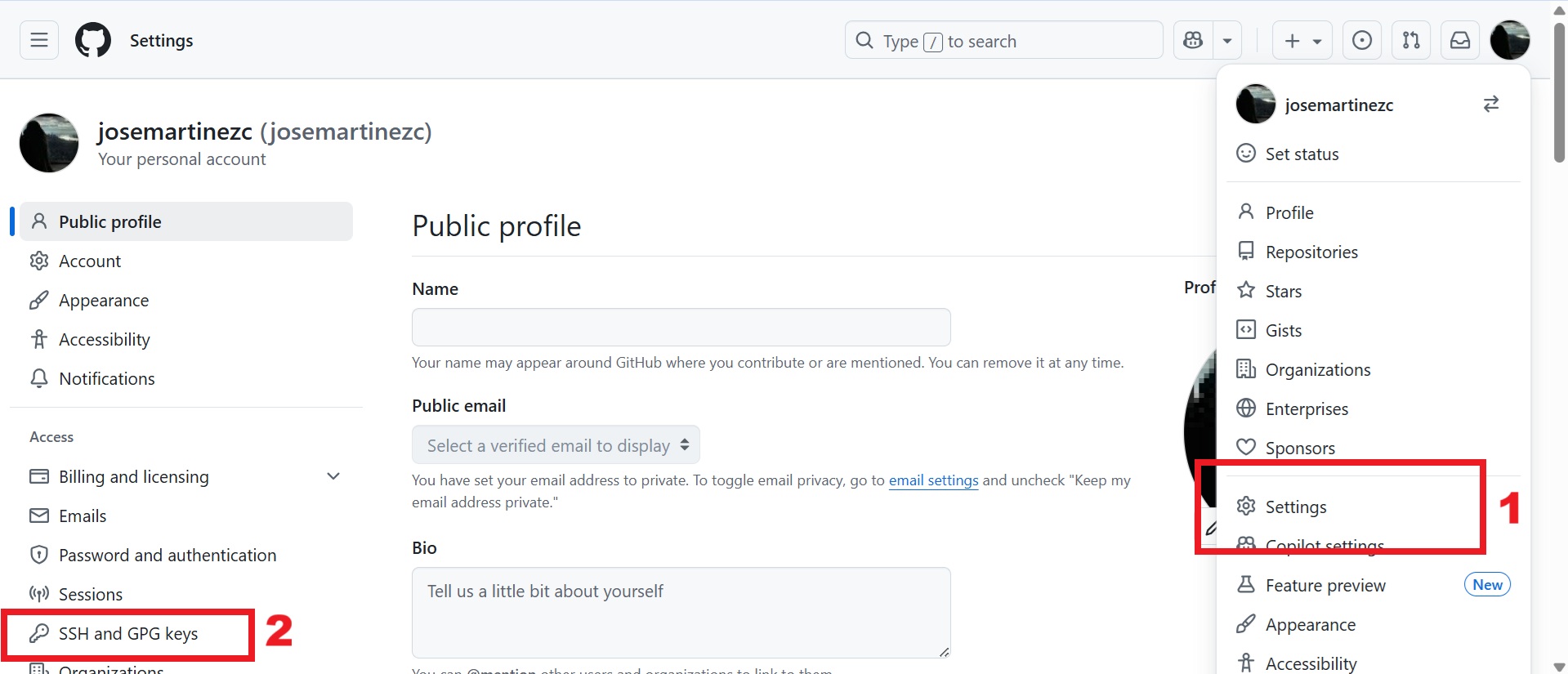Open GitHub Copilot chat icon
Viewport: 1568px width, 674px height.
tap(1193, 40)
